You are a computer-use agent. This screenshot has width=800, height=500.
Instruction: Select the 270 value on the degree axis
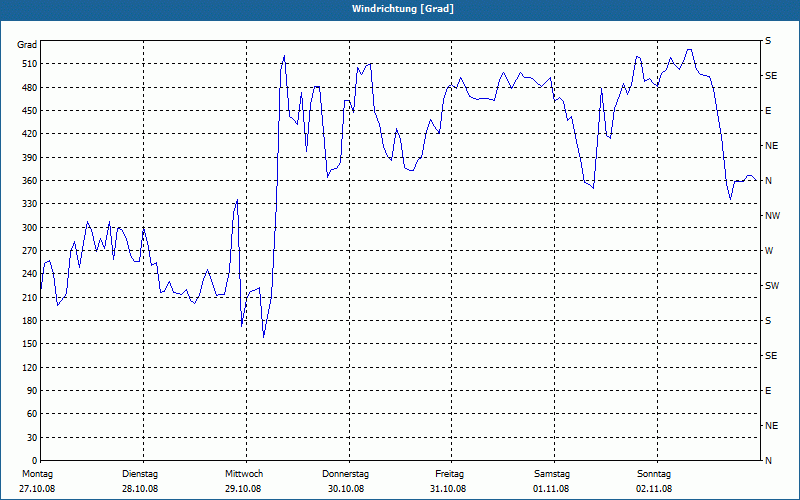(29, 251)
